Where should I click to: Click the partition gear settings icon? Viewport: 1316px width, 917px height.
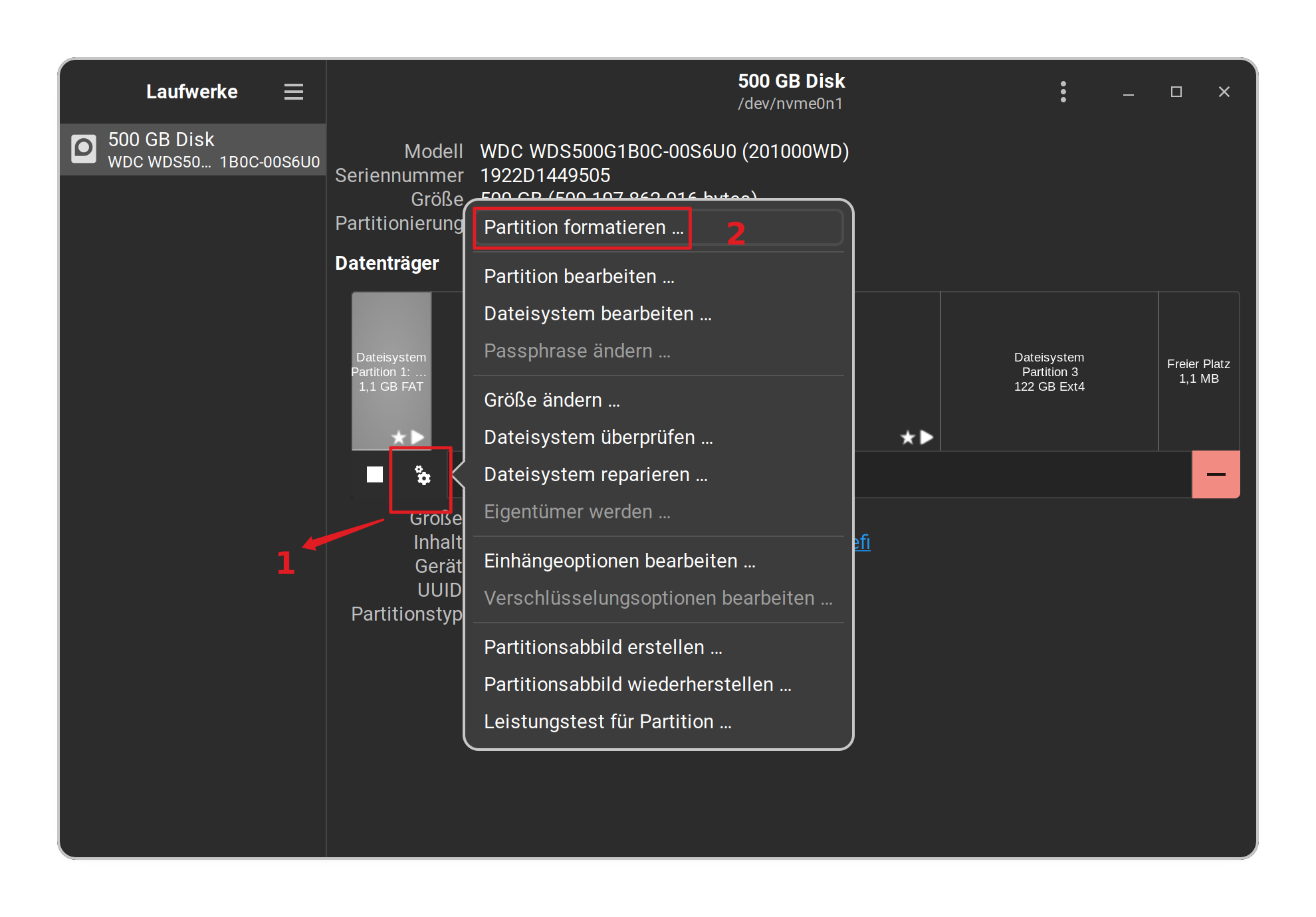[x=422, y=476]
